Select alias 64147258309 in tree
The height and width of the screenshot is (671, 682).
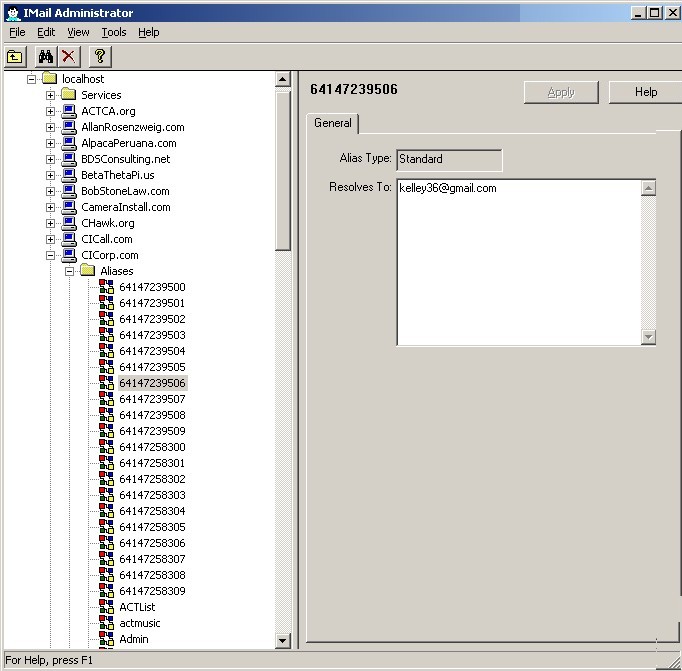click(x=152, y=591)
